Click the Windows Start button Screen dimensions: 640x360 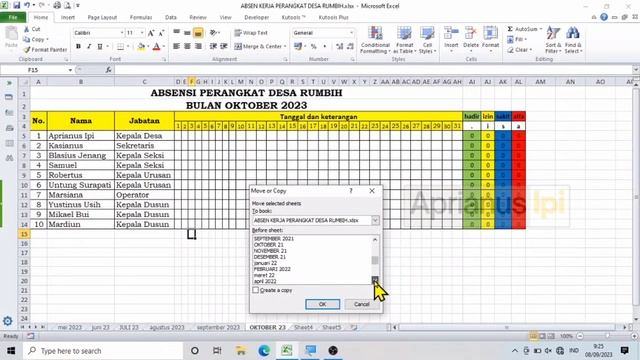11,351
